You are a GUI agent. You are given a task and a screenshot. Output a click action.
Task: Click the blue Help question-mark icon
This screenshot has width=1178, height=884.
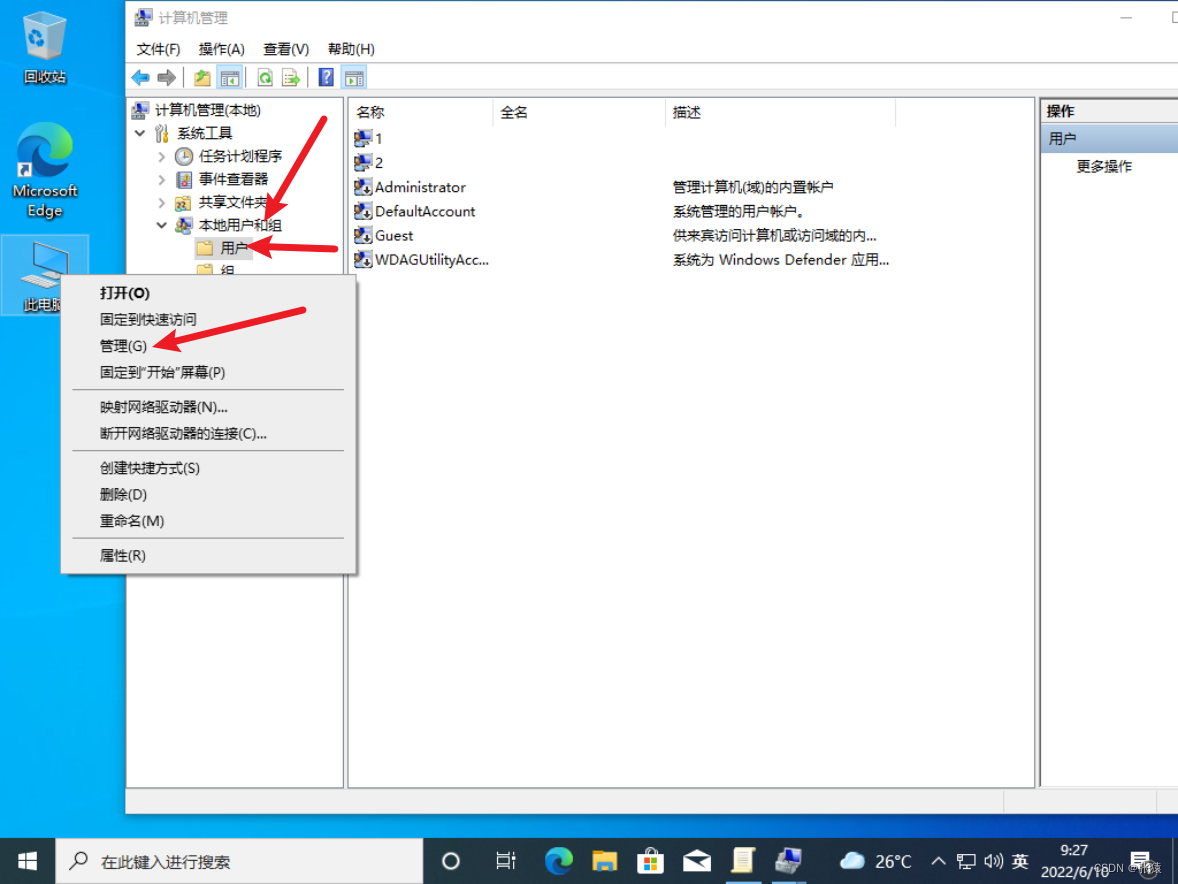[326, 77]
